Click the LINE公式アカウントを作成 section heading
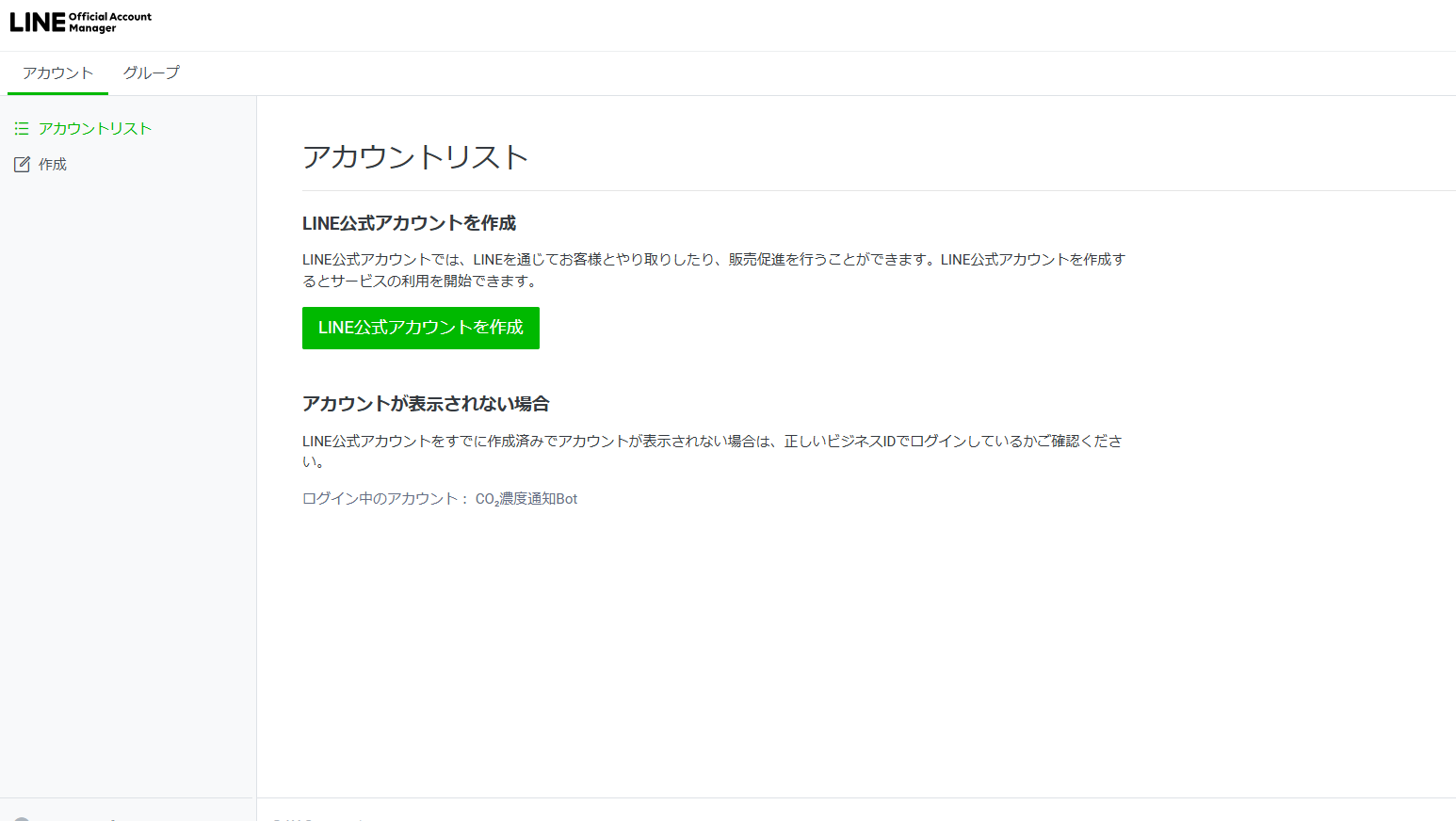 409,223
